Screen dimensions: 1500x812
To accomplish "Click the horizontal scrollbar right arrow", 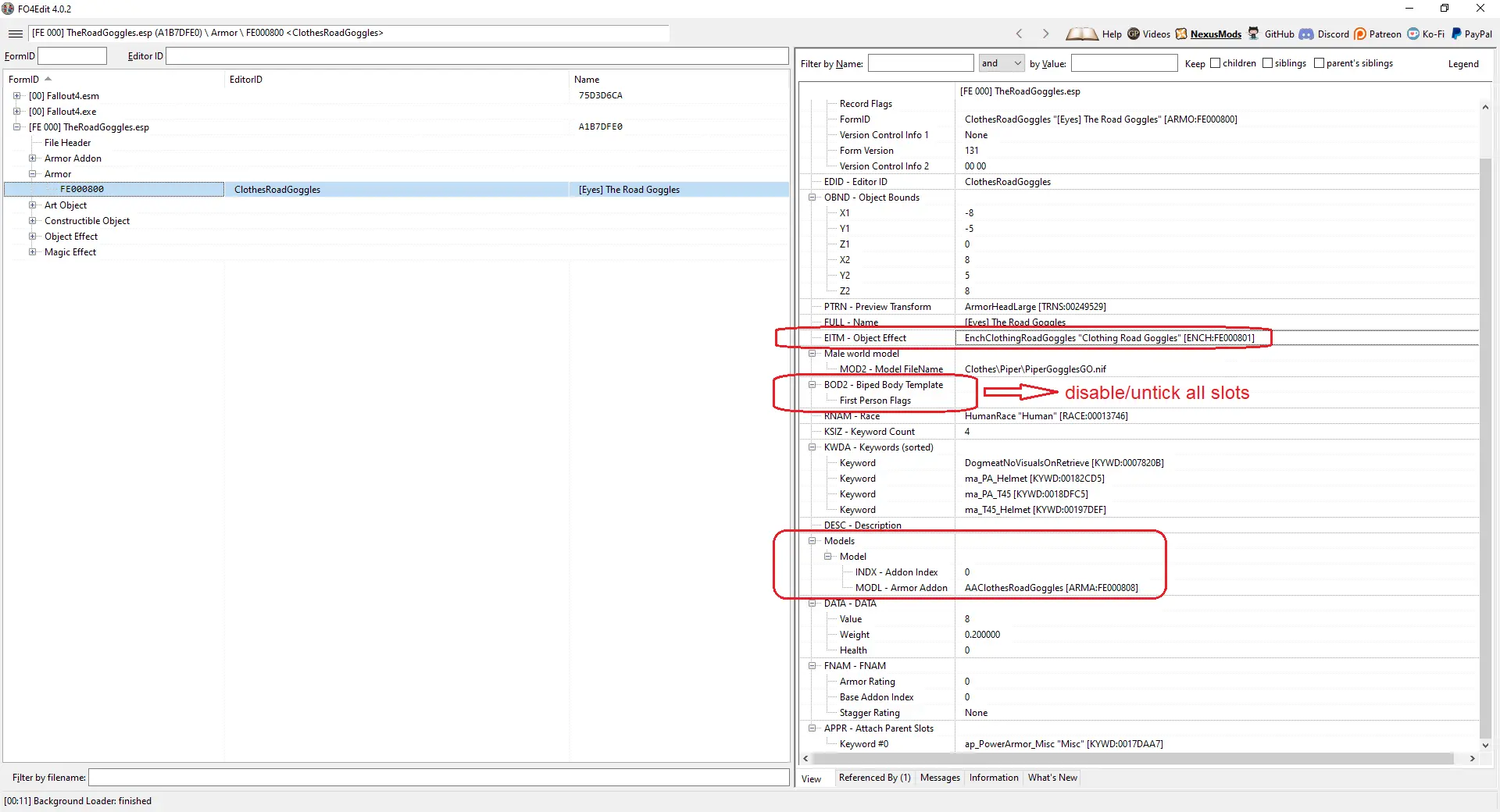I will coord(1472,758).
